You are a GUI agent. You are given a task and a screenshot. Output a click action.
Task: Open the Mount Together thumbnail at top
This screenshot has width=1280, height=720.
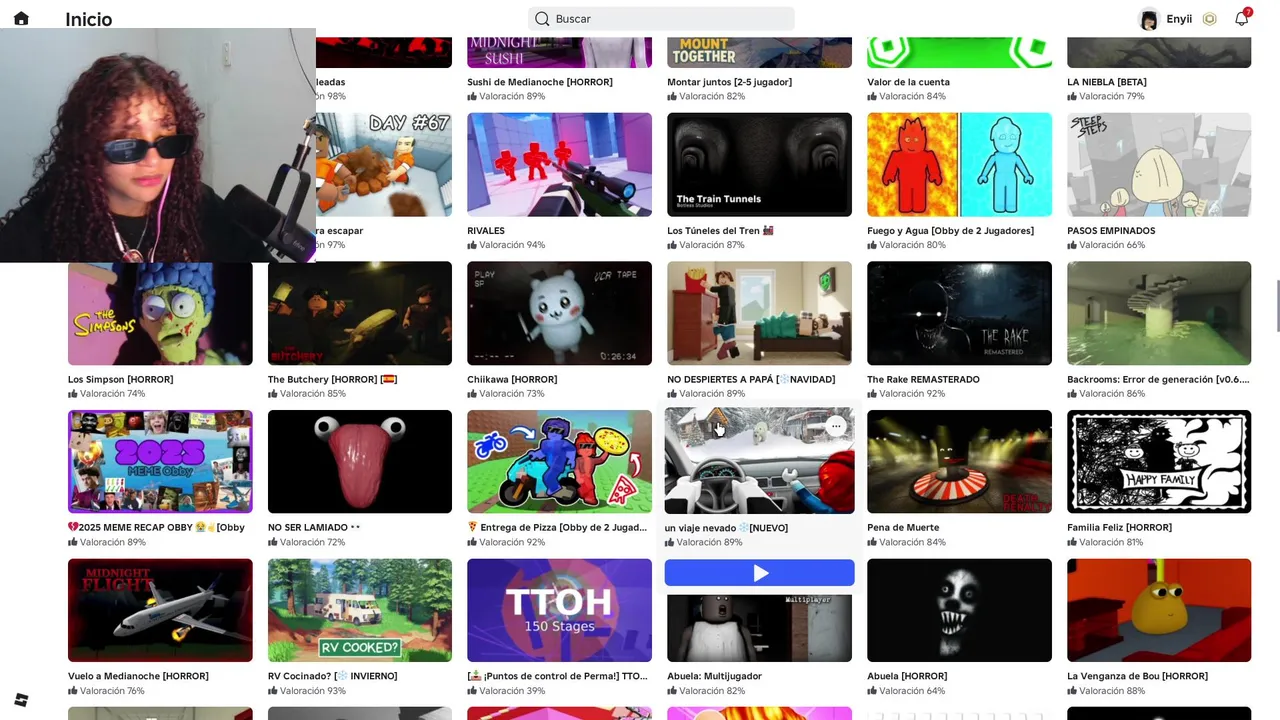coord(760,52)
